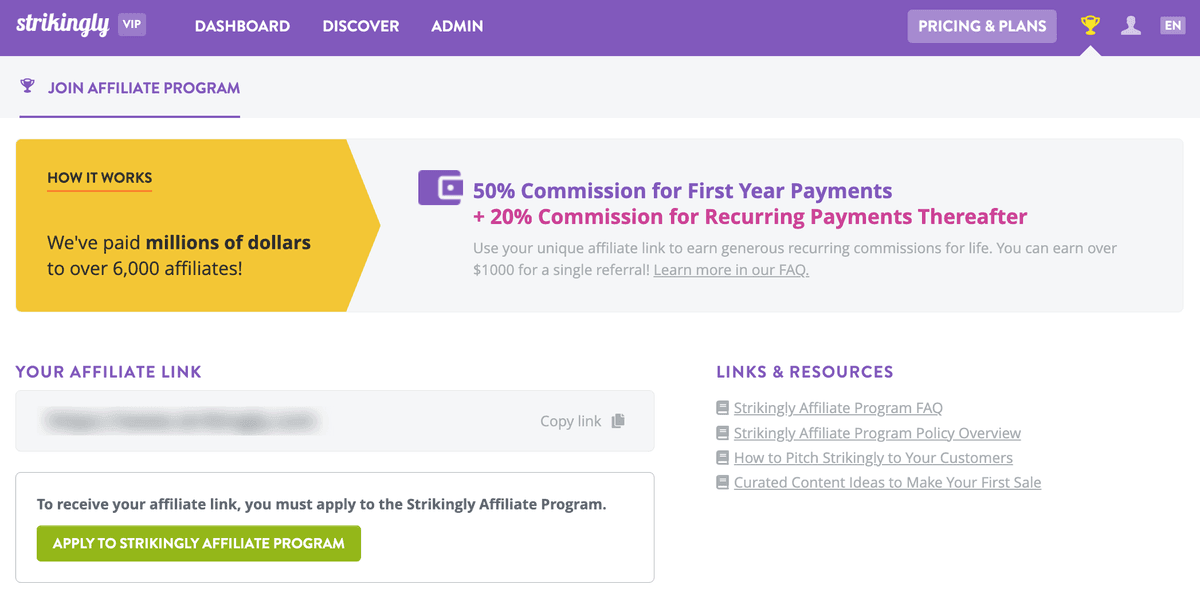Click the purple wallet icon
The height and width of the screenshot is (597, 1200).
click(440, 188)
